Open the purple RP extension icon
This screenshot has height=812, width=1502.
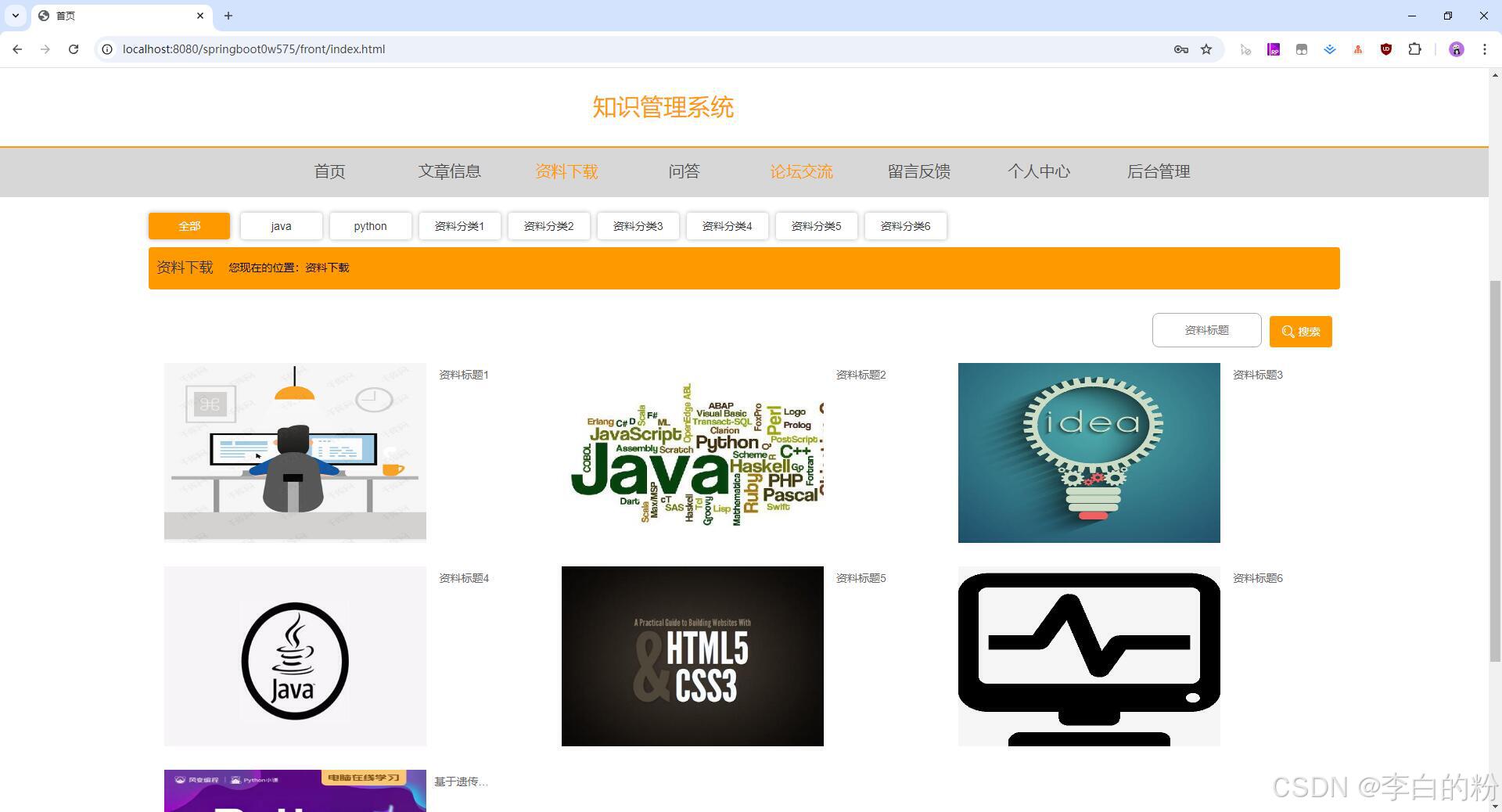tap(1274, 49)
